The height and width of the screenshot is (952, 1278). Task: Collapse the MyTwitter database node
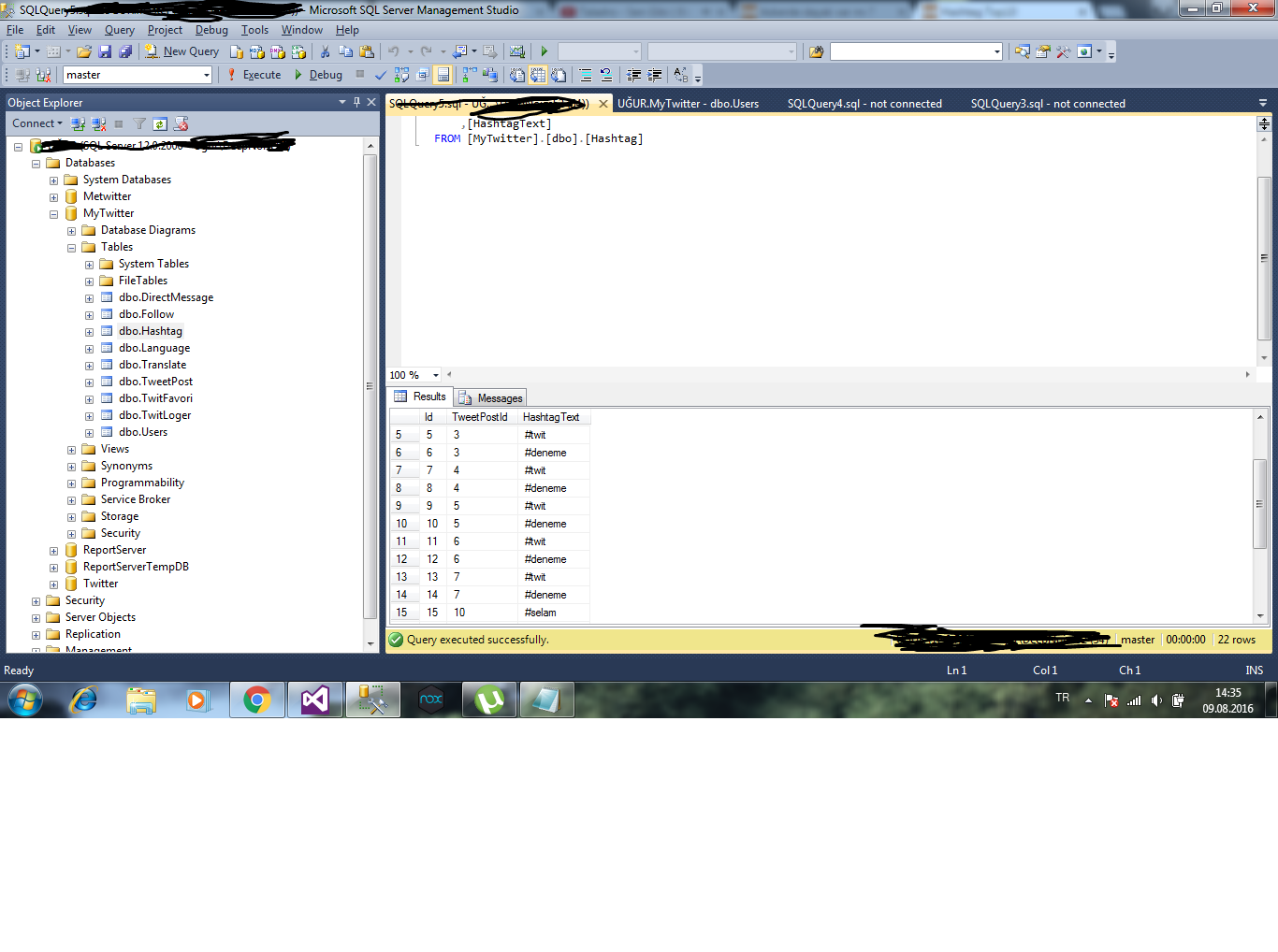[x=53, y=214]
